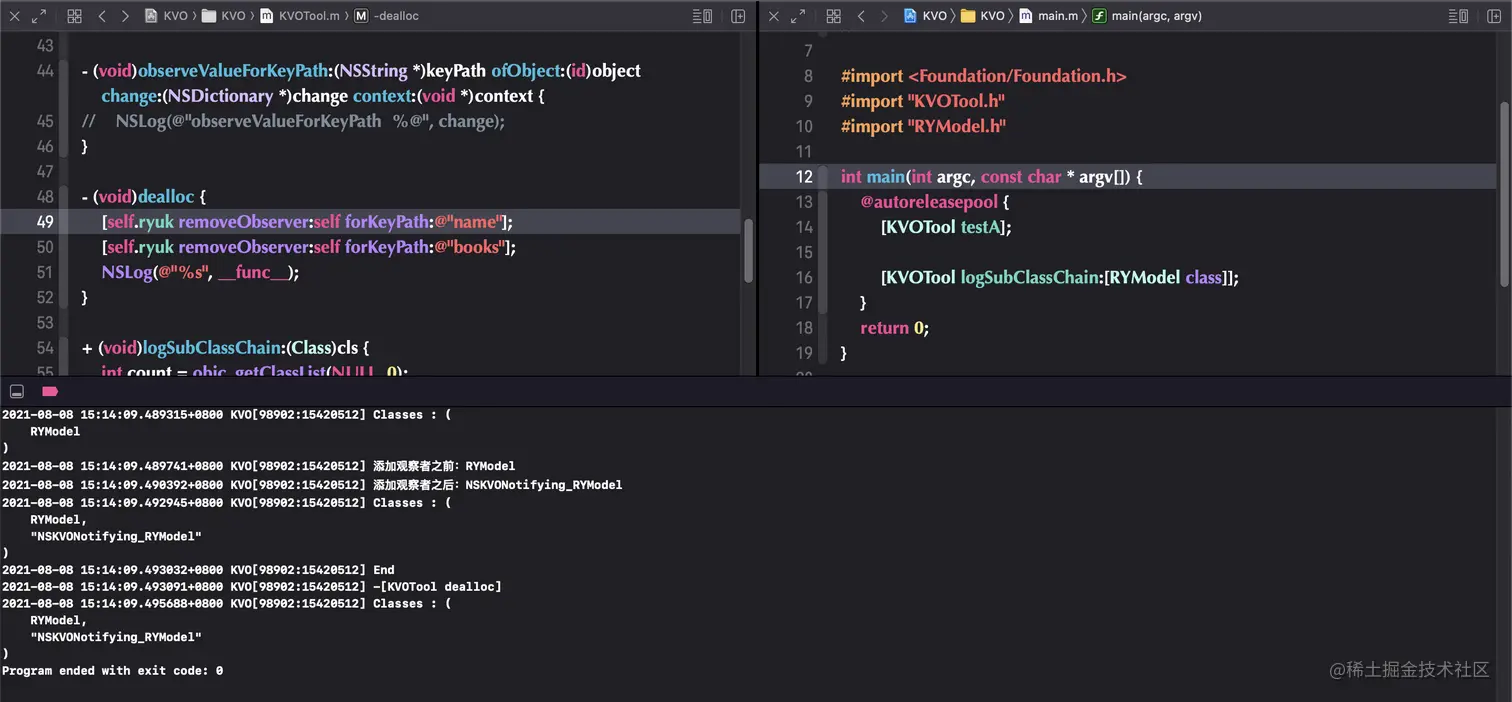Click 'Program ended with exit code: 0'
This screenshot has height=702, width=1512.
112,671
